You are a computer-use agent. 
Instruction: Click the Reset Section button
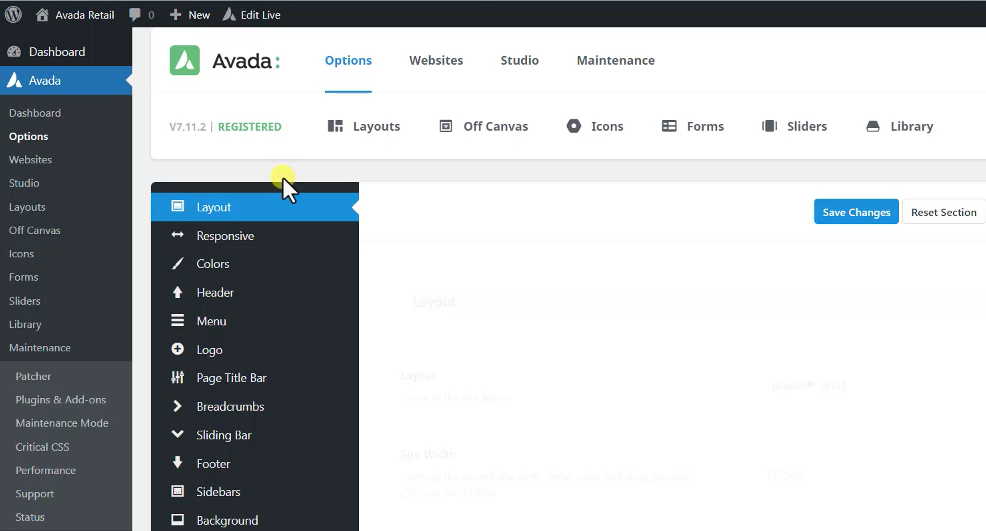pyautogui.click(x=943, y=212)
